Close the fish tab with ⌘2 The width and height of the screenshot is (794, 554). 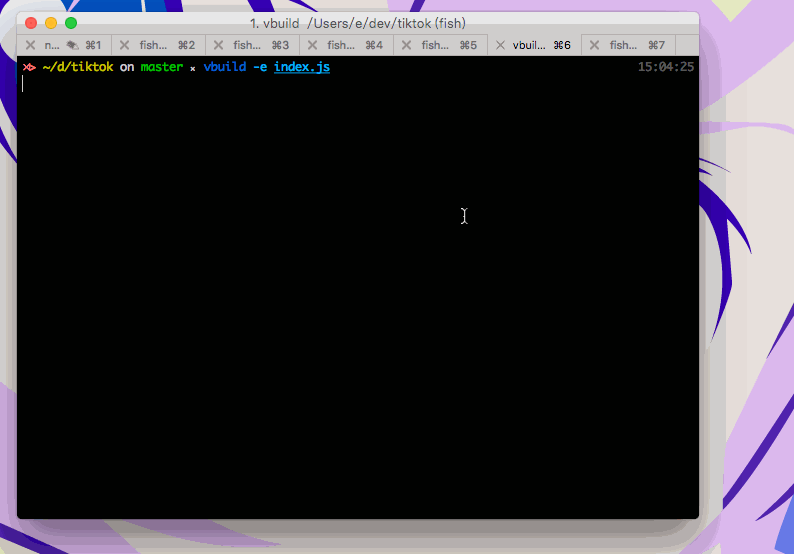point(124,45)
